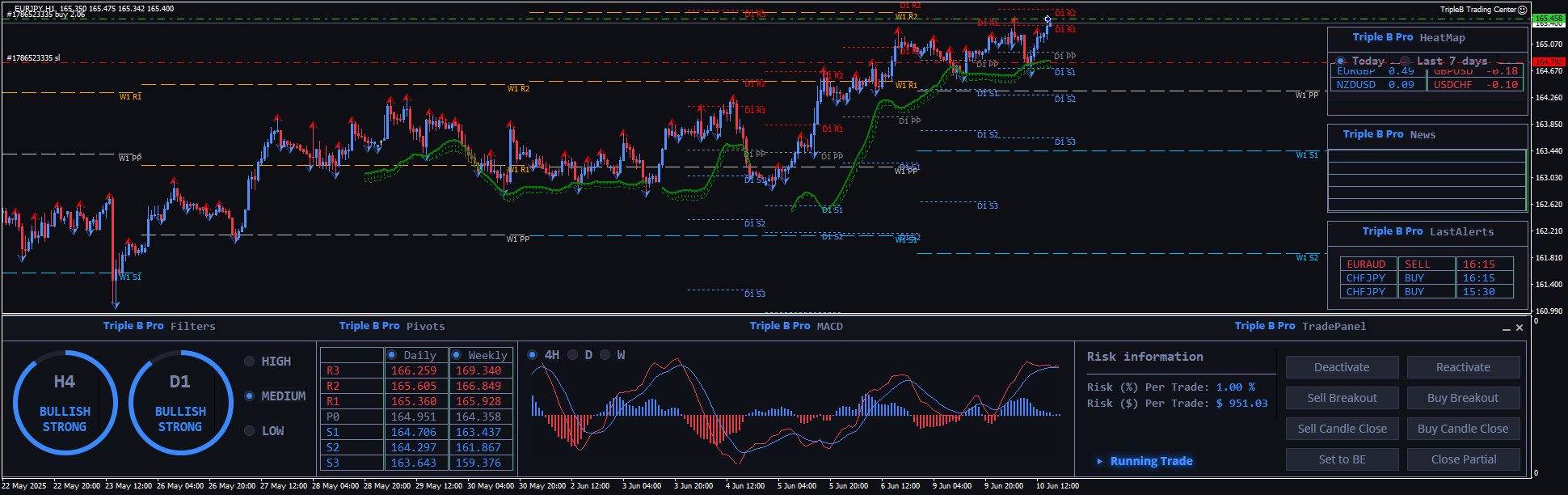Toggle the Weekly pivots radio button
The image size is (1568, 495).
coord(457,355)
